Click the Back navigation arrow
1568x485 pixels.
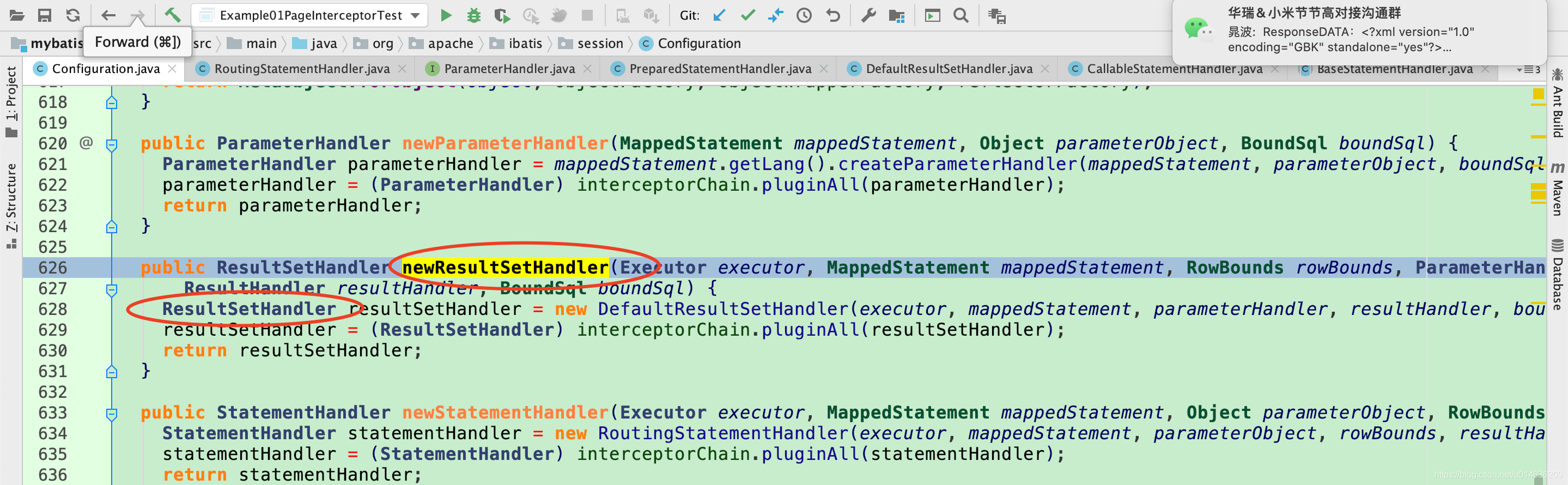[108, 15]
